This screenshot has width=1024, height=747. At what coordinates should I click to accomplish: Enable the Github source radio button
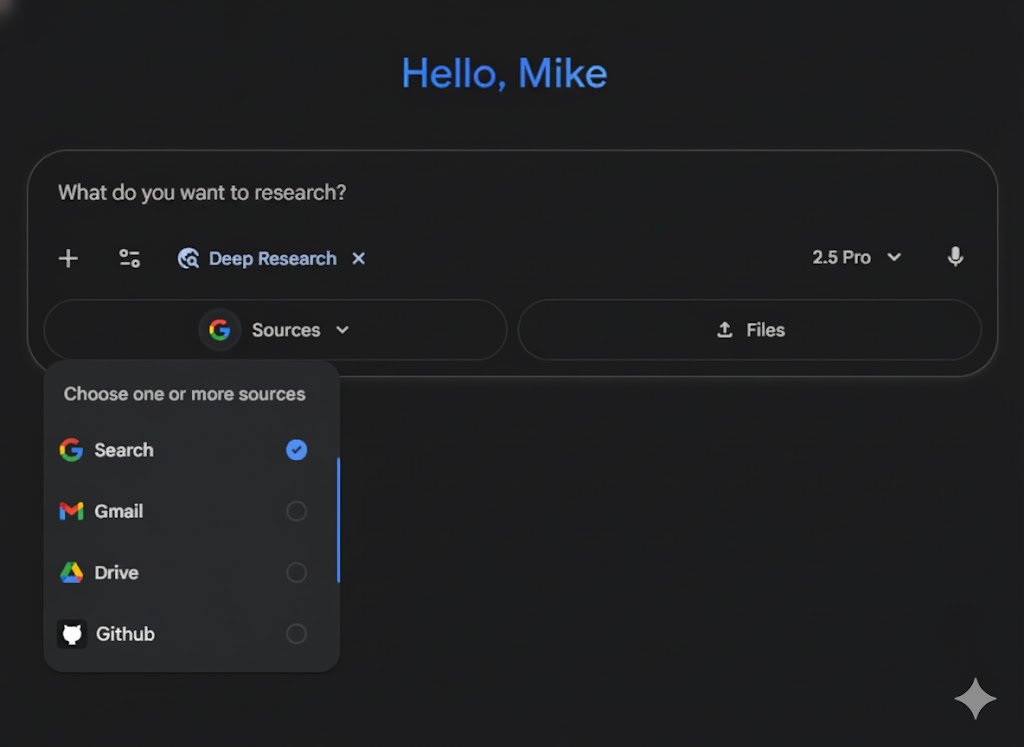tap(296, 634)
